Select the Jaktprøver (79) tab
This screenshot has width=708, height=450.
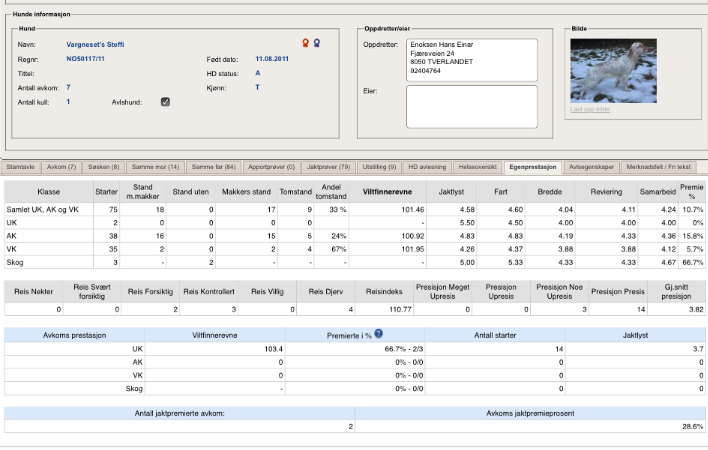click(329, 166)
